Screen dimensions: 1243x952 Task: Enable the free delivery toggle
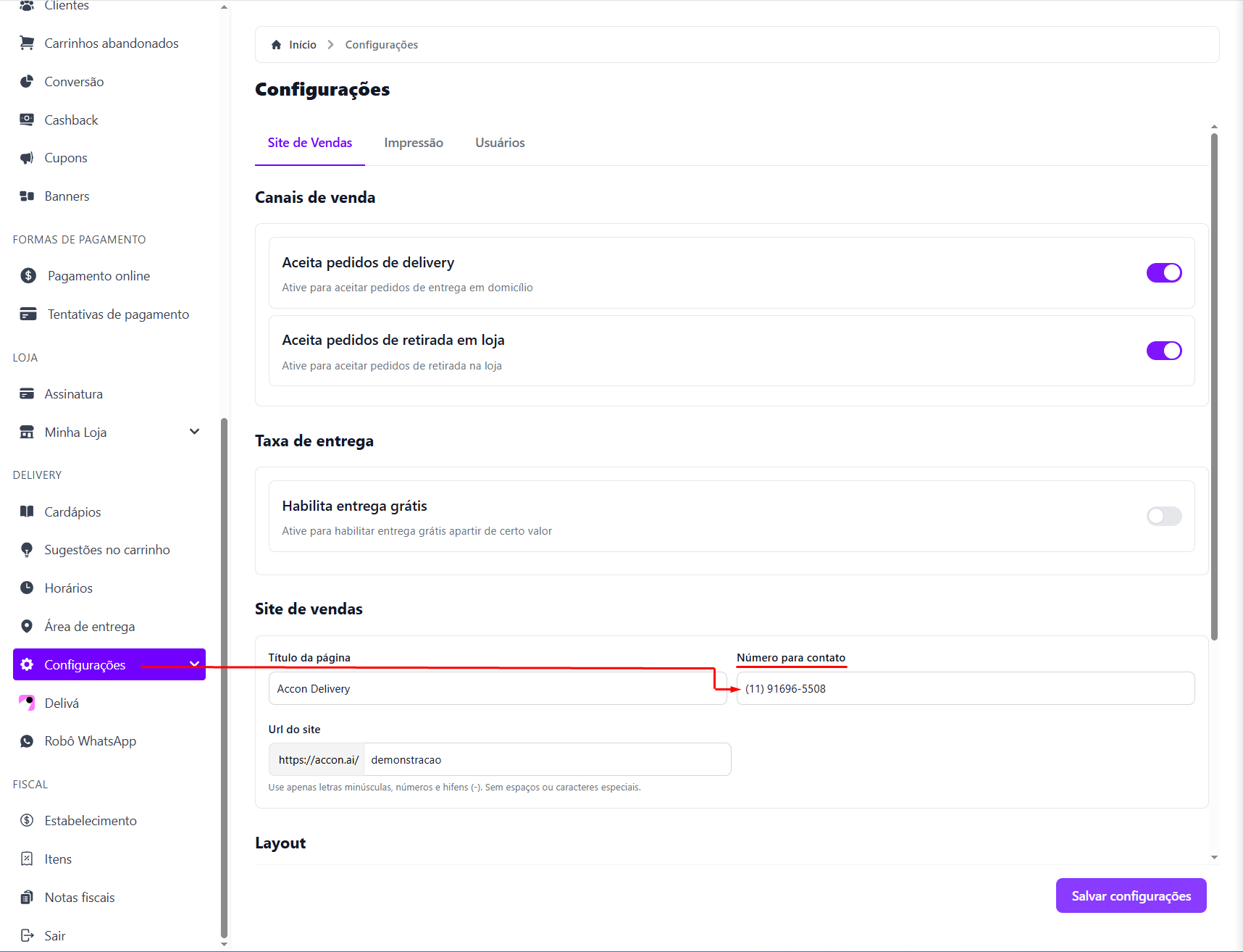[x=1163, y=516]
